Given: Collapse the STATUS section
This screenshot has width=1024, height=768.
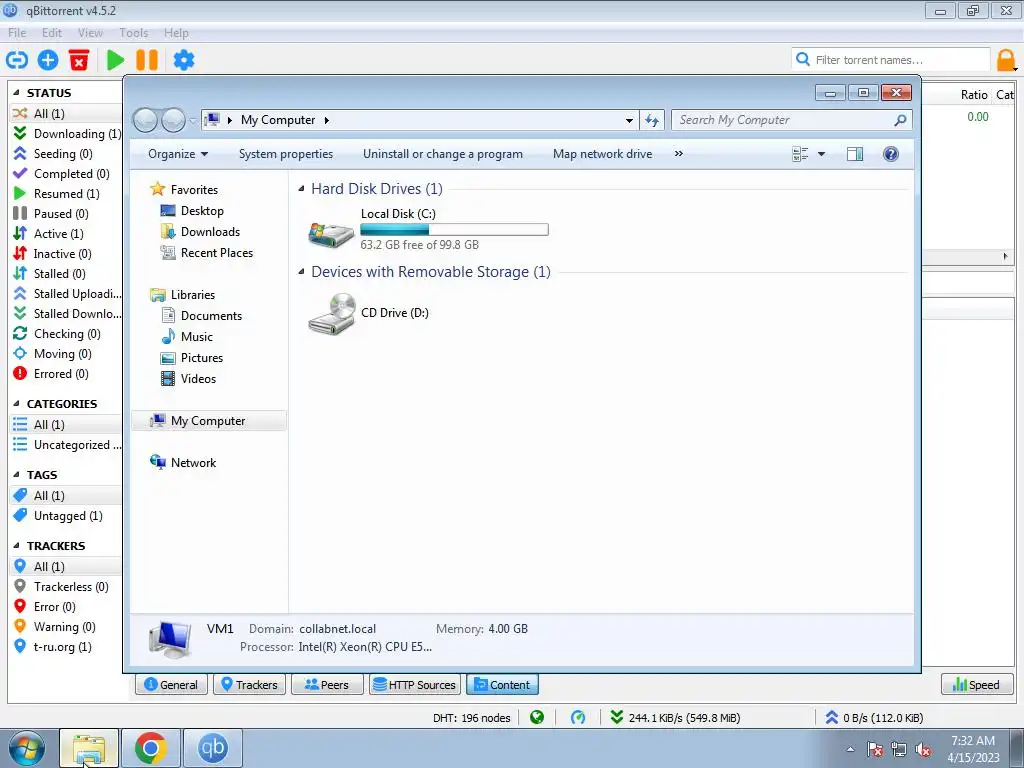Looking at the screenshot, I should pyautogui.click(x=16, y=93).
